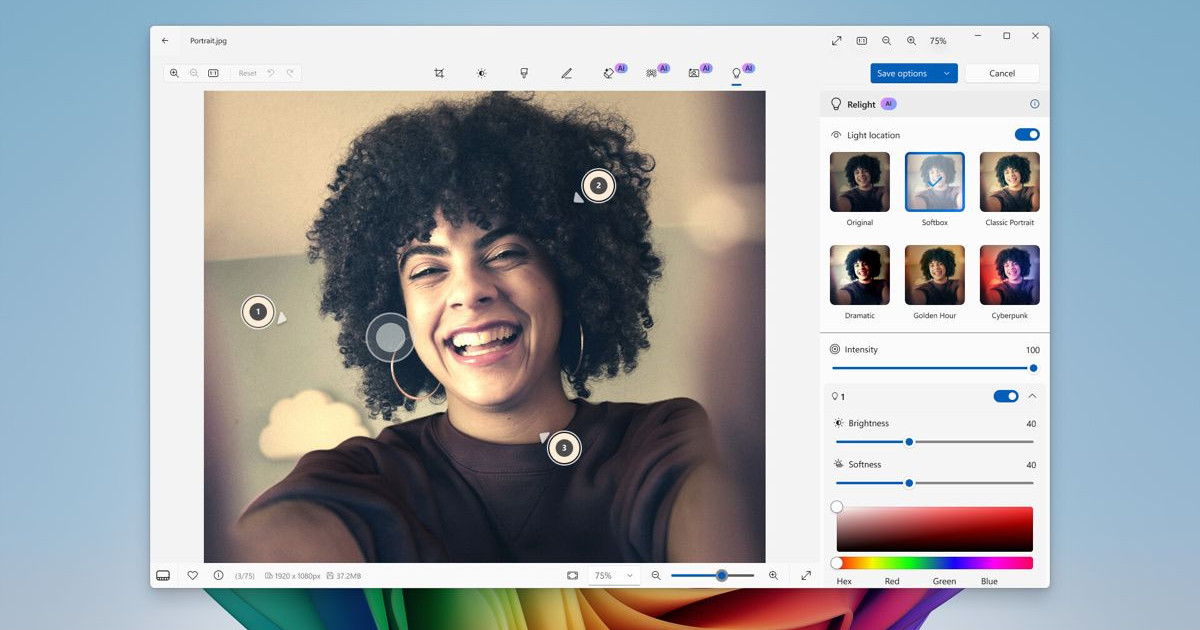Select the Classic Portrait lighting preset
The height and width of the screenshot is (630, 1200).
tap(1009, 182)
